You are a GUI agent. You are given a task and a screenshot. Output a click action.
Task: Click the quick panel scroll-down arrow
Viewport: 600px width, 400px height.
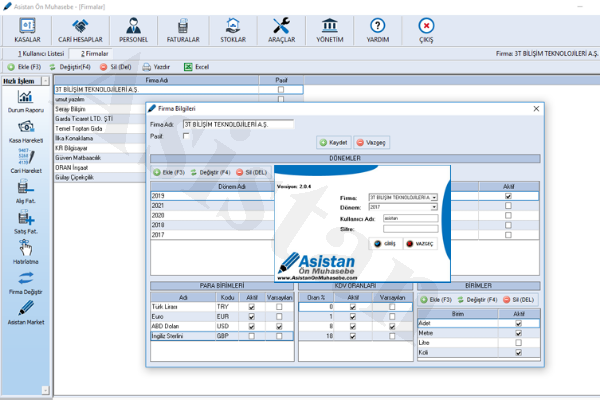(x=45, y=390)
